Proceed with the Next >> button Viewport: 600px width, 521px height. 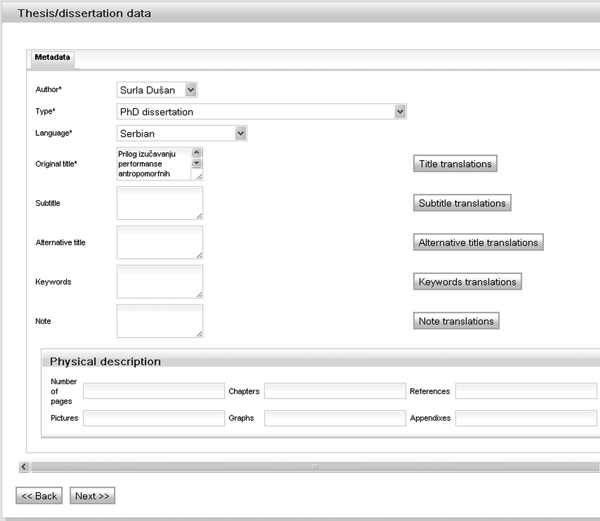click(x=92, y=495)
